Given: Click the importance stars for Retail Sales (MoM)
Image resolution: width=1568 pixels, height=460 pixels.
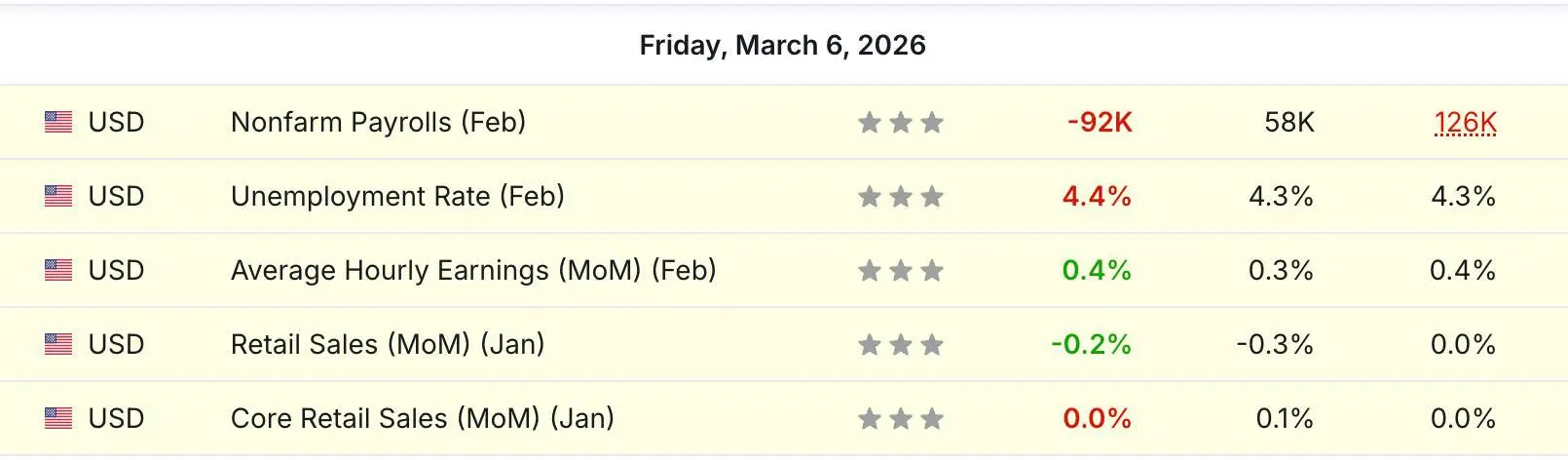Looking at the screenshot, I should [901, 344].
